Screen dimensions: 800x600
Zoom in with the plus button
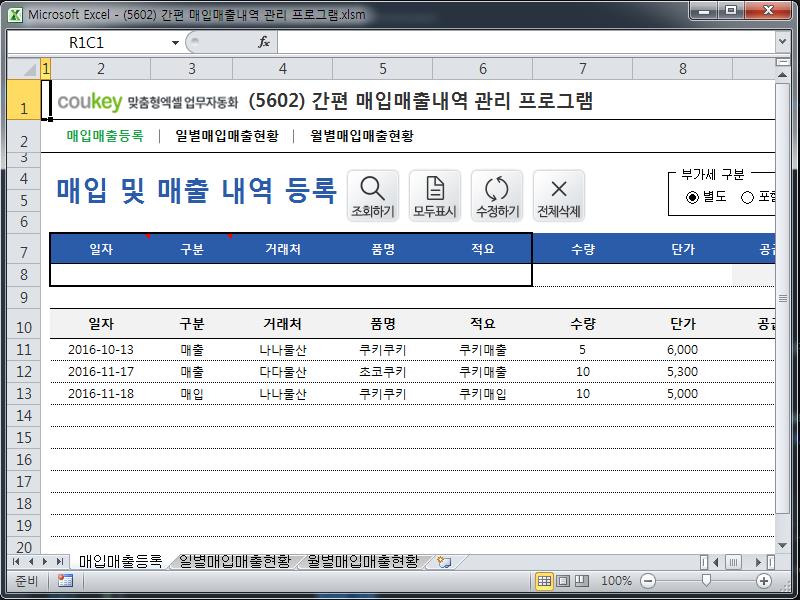(x=764, y=581)
